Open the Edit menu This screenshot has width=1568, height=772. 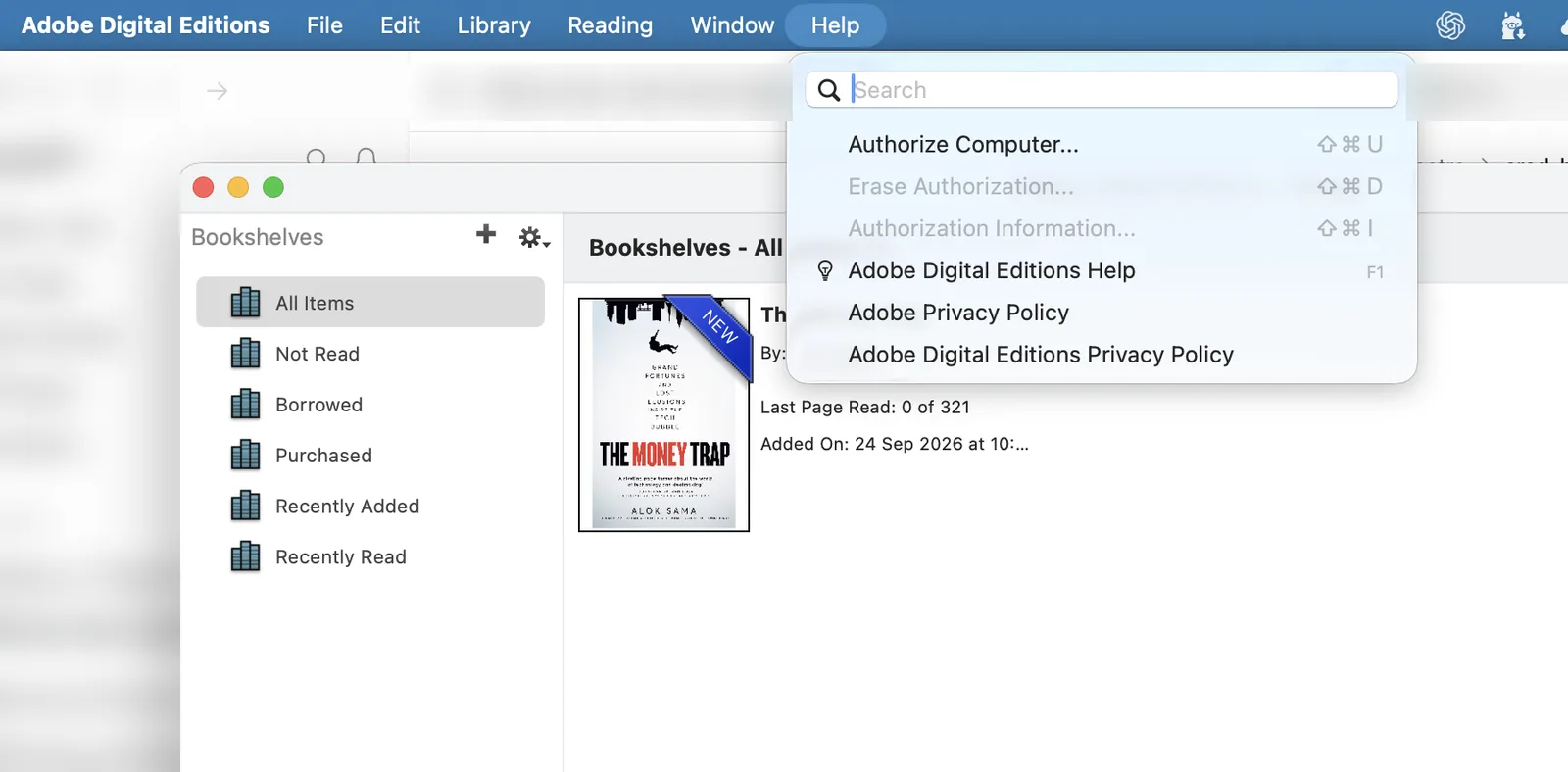(x=400, y=25)
